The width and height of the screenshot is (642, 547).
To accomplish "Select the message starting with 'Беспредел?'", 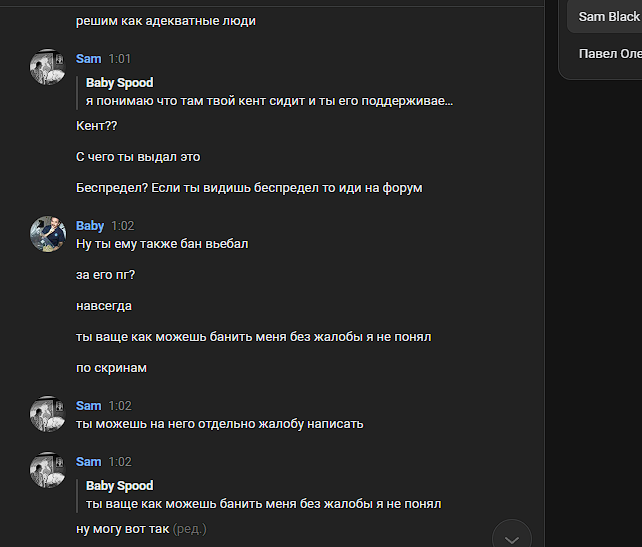I will coord(249,188).
